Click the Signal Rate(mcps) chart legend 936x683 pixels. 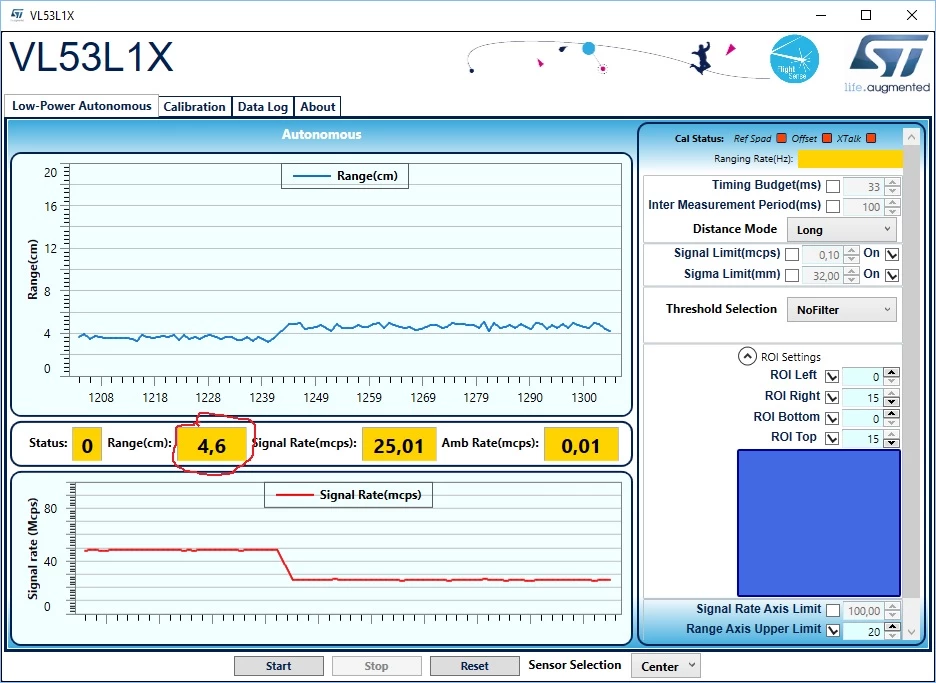point(349,495)
